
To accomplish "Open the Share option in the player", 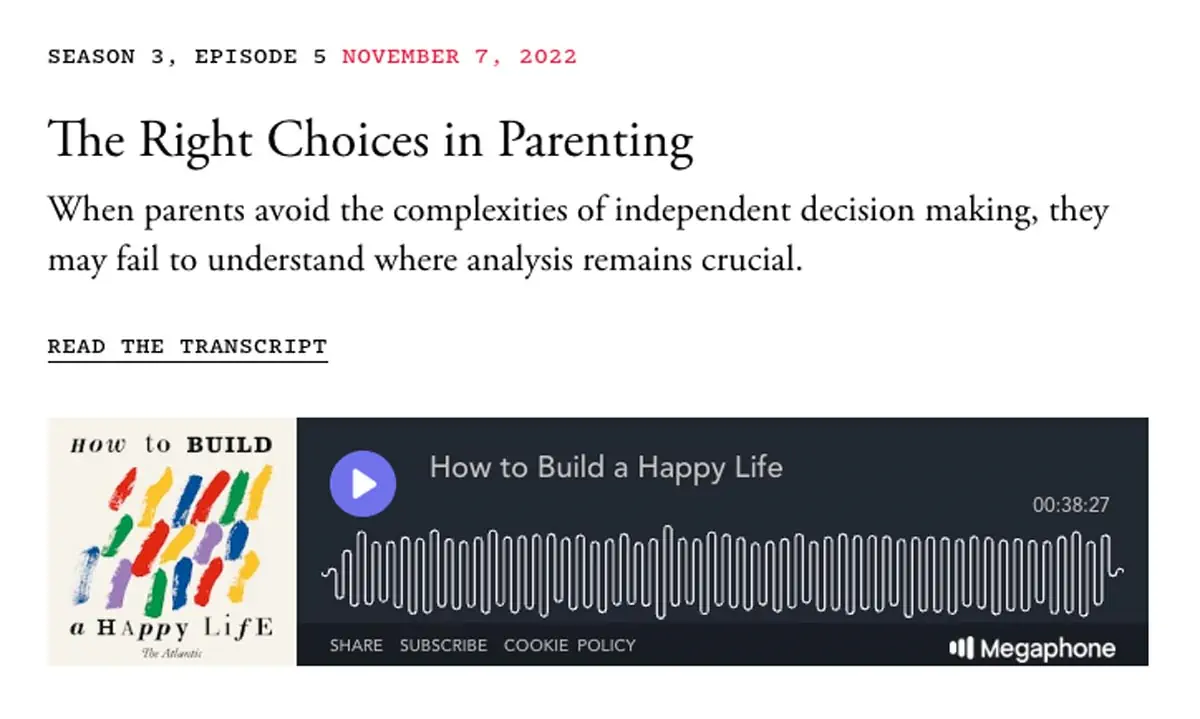I will [x=356, y=645].
